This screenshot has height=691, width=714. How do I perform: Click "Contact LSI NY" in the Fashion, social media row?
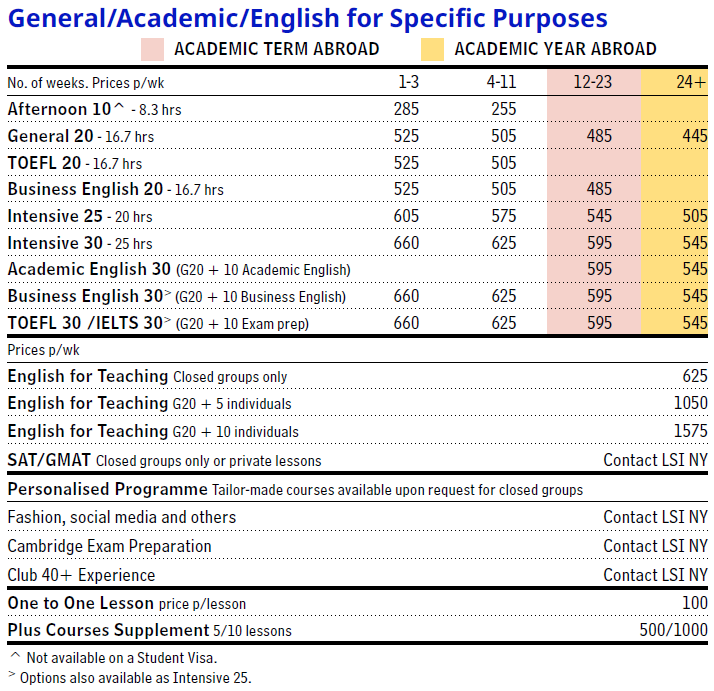click(x=655, y=517)
